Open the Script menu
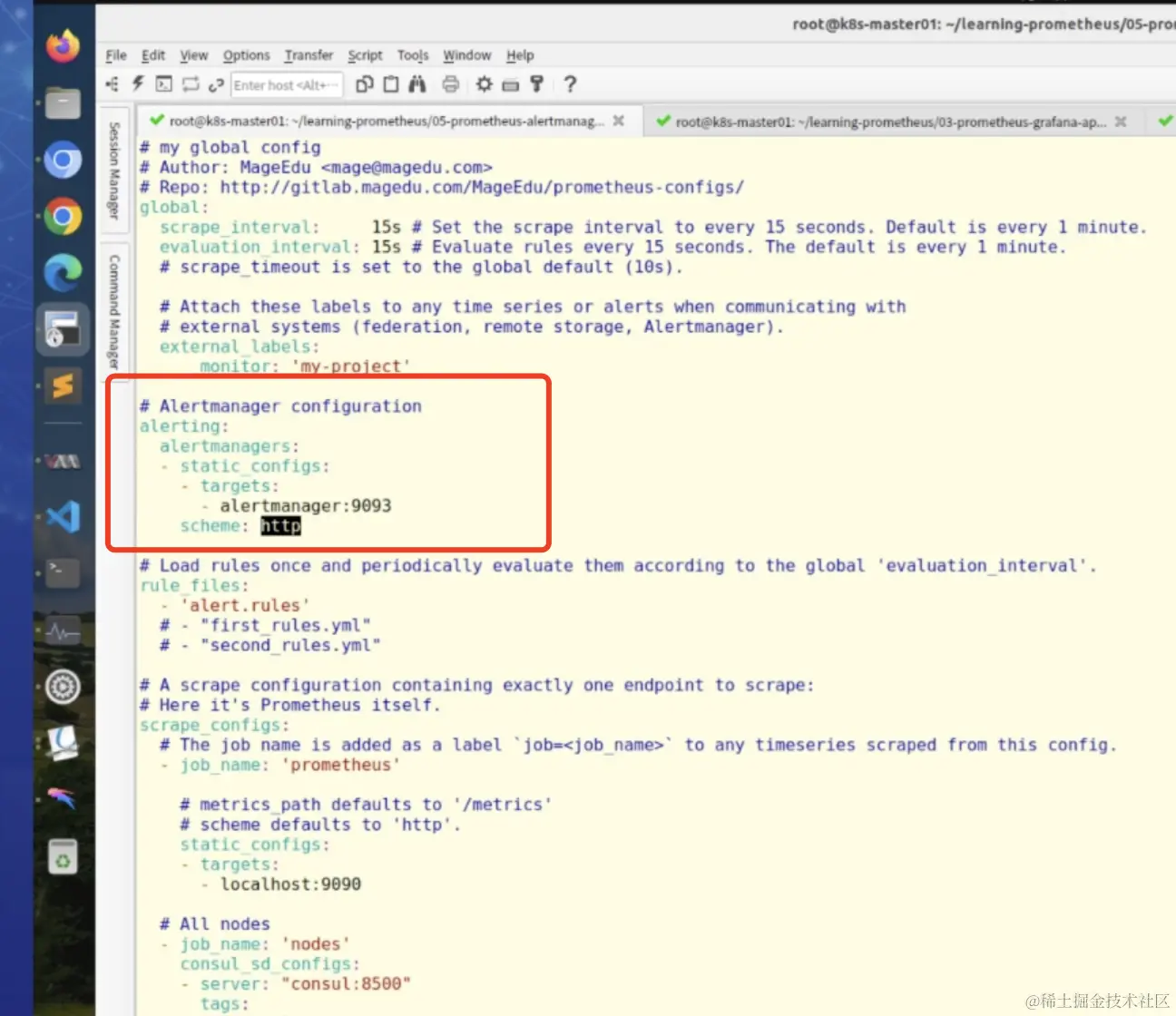Screen dimensions: 1176x1016 point(365,55)
